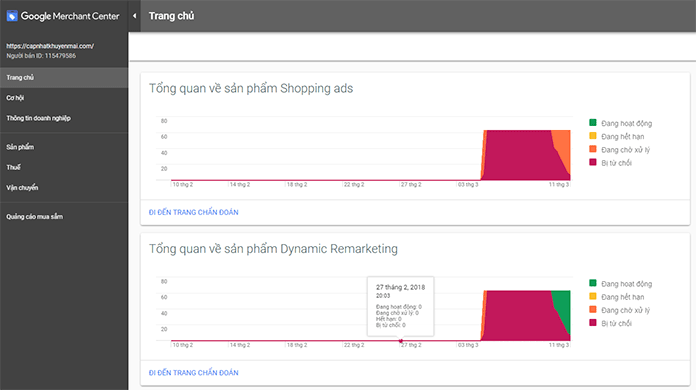The image size is (696, 390).
Task: Go to diagnostics page under Dynamic Remarketing
Action: tap(194, 373)
